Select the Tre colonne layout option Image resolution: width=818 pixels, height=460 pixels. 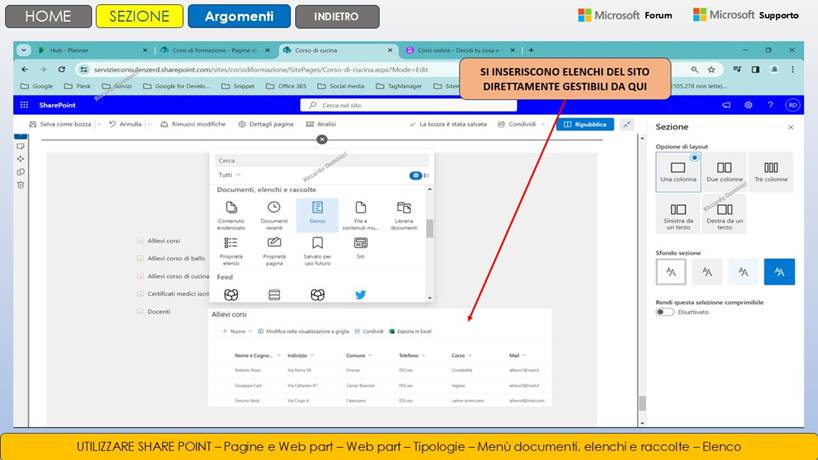771,172
